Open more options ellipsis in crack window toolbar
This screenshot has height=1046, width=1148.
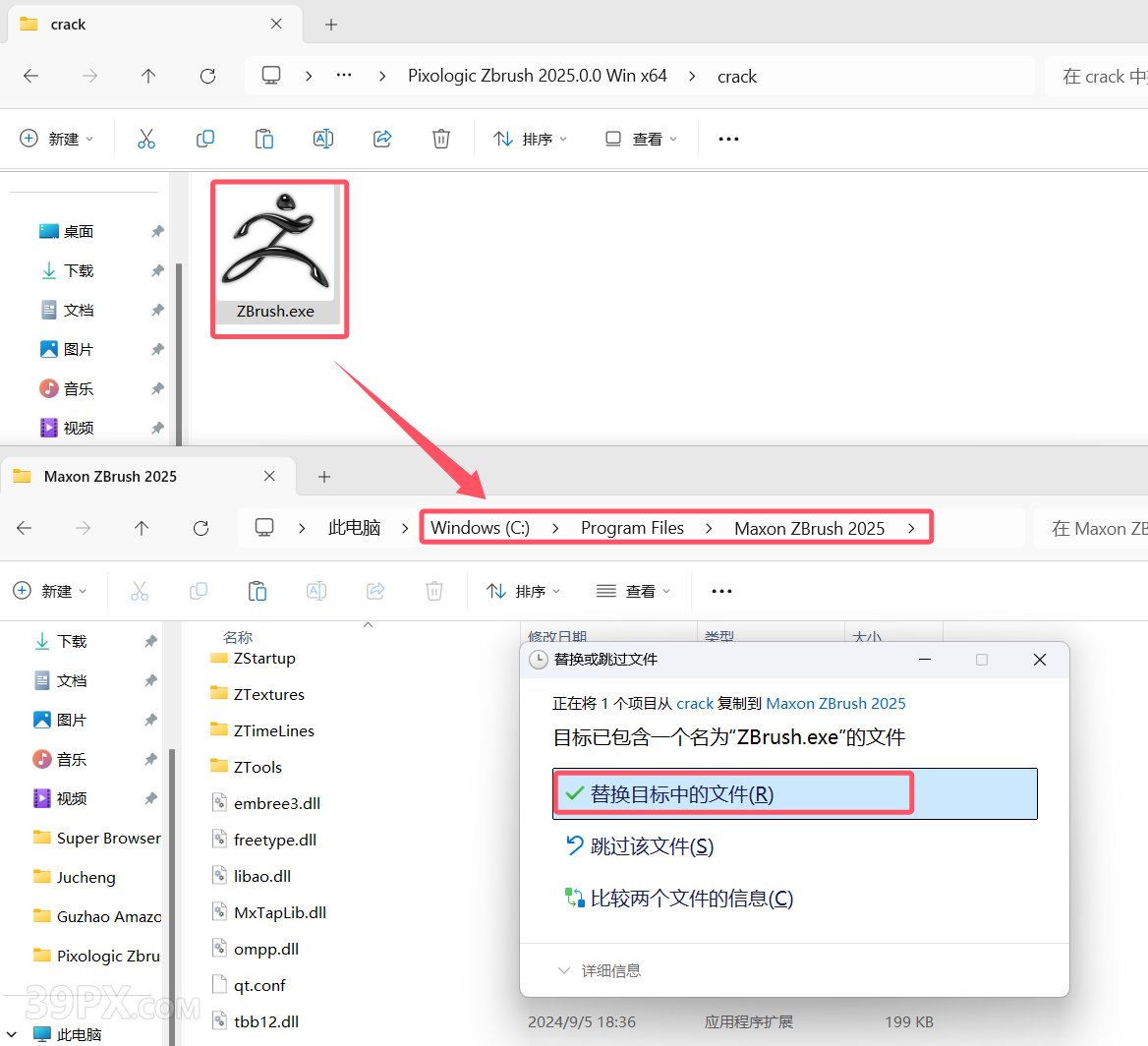[728, 139]
